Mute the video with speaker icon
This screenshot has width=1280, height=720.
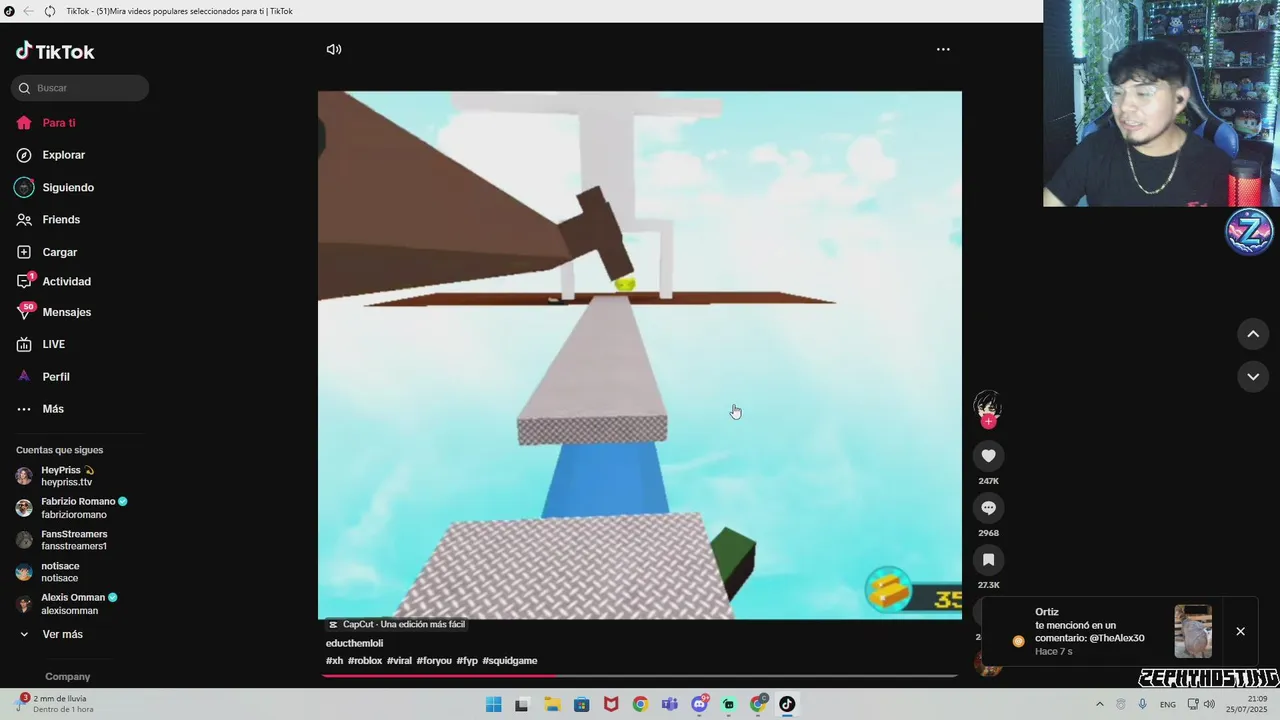click(x=334, y=49)
